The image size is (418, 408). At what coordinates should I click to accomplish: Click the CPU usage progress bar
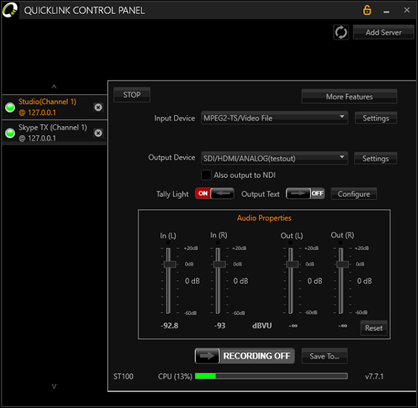click(271, 376)
